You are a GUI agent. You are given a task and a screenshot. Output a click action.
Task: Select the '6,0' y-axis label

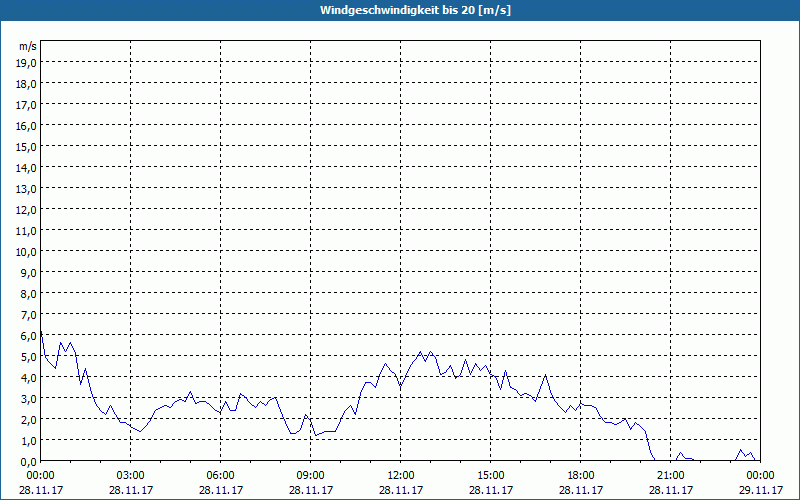[29, 336]
